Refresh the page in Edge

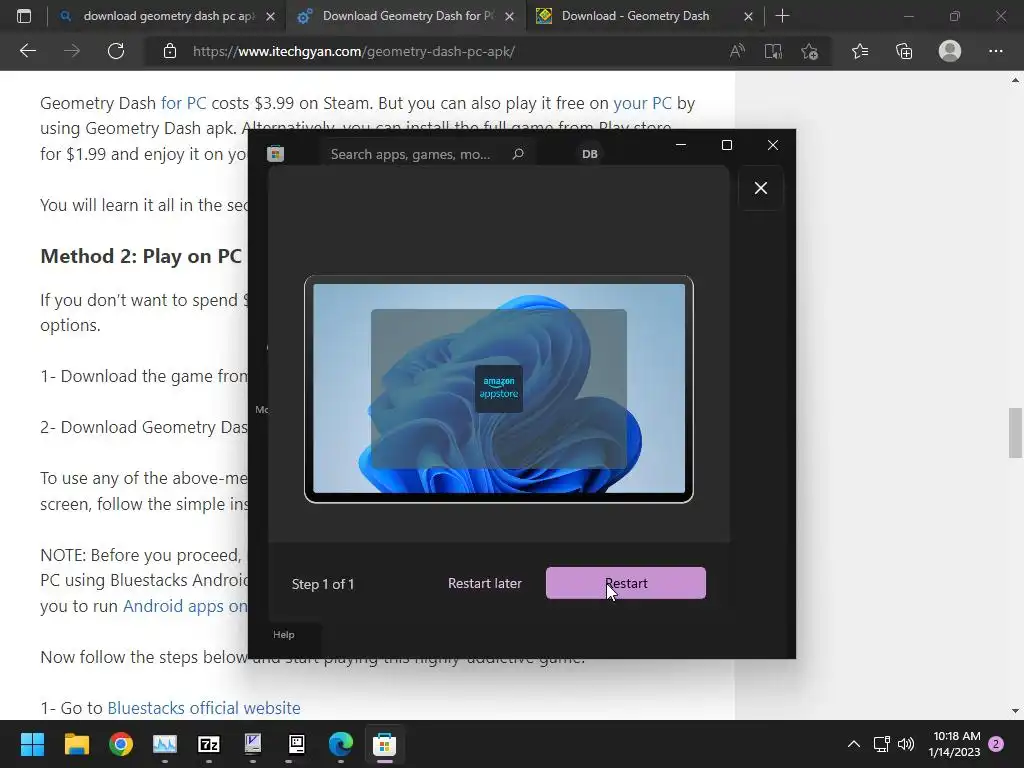(x=116, y=51)
